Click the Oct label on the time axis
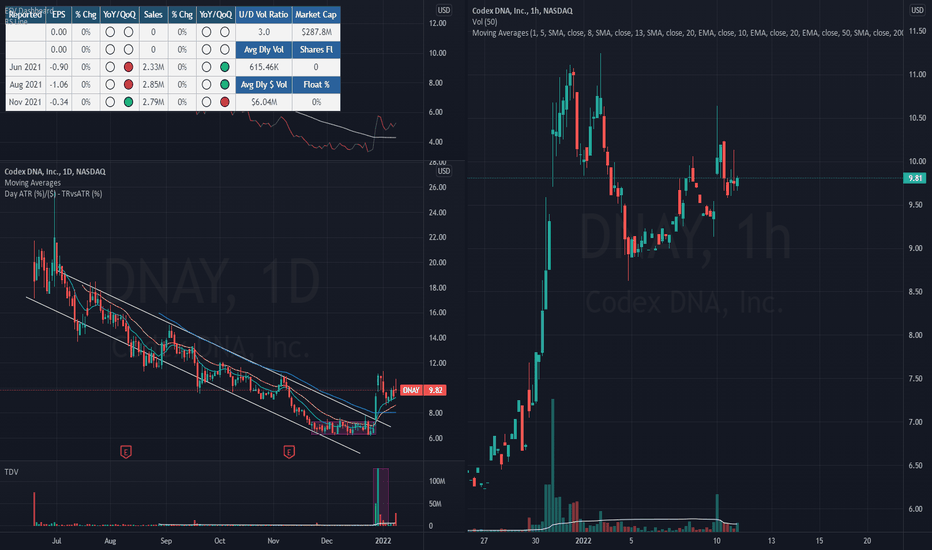The height and width of the screenshot is (550, 932). pyautogui.click(x=219, y=540)
